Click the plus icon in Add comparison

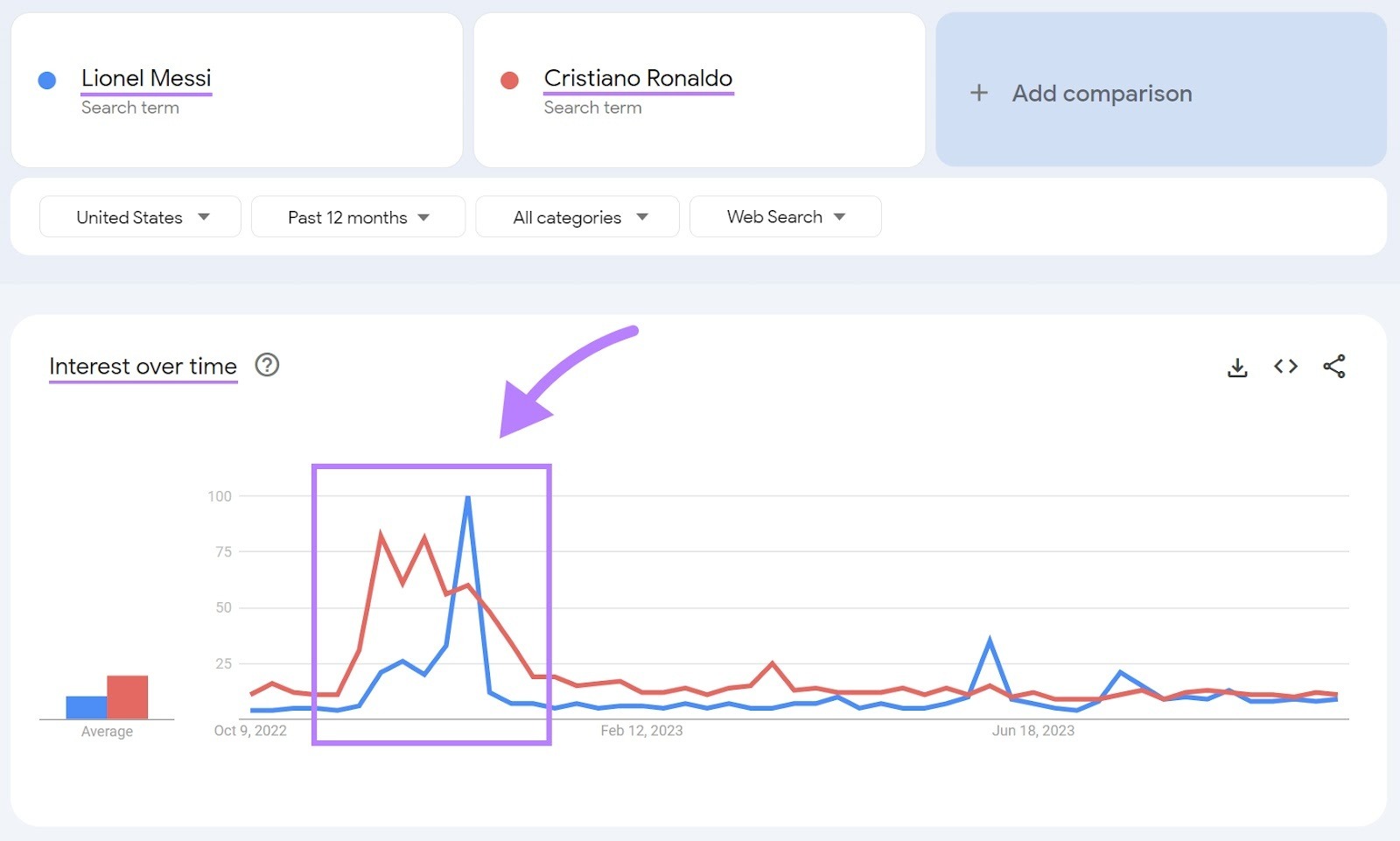click(x=978, y=93)
